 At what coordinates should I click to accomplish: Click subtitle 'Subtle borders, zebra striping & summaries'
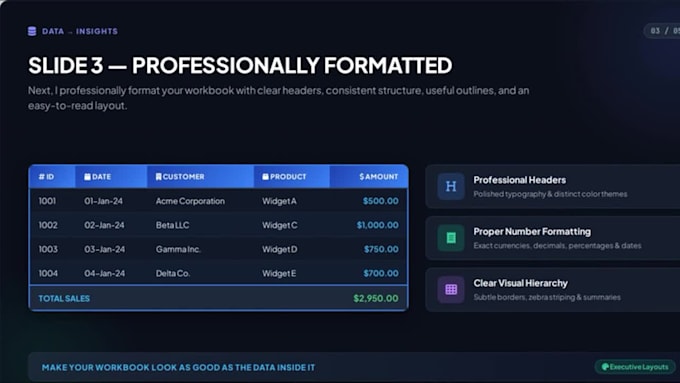point(547,297)
